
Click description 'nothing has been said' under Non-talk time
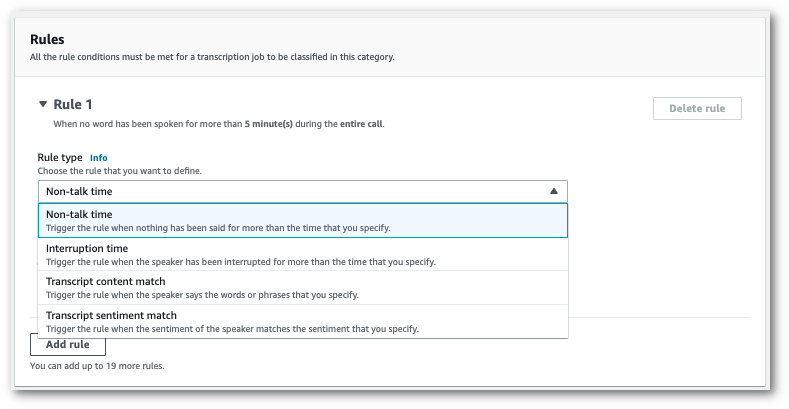click(218, 228)
